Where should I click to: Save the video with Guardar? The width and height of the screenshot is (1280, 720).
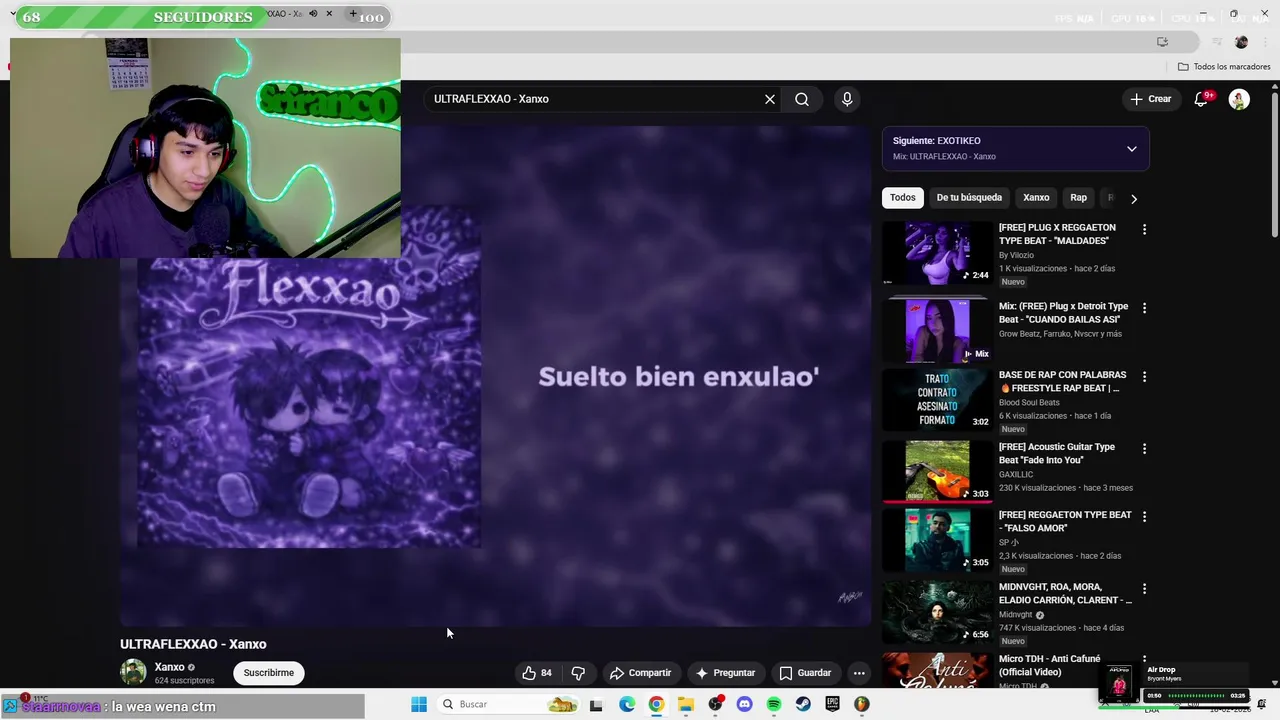(x=805, y=673)
